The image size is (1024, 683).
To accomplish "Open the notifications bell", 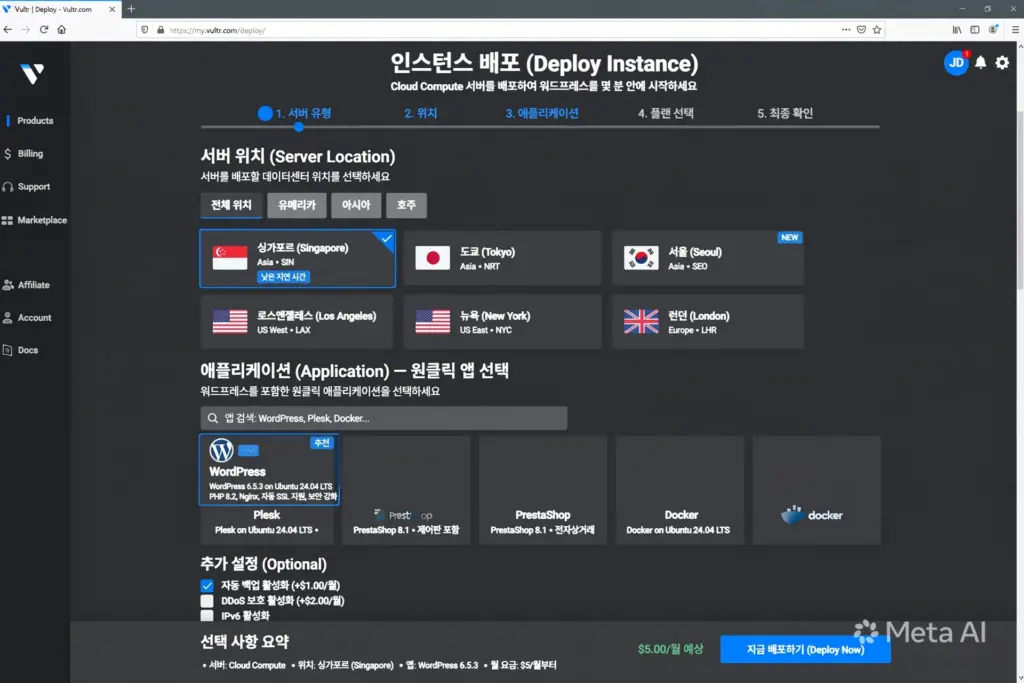I will point(980,63).
